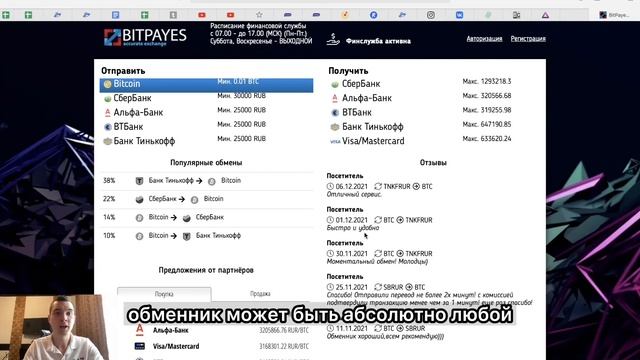640x360 pixels.
Task: Click the 'Популярные обмены' heading
Action: point(206,162)
